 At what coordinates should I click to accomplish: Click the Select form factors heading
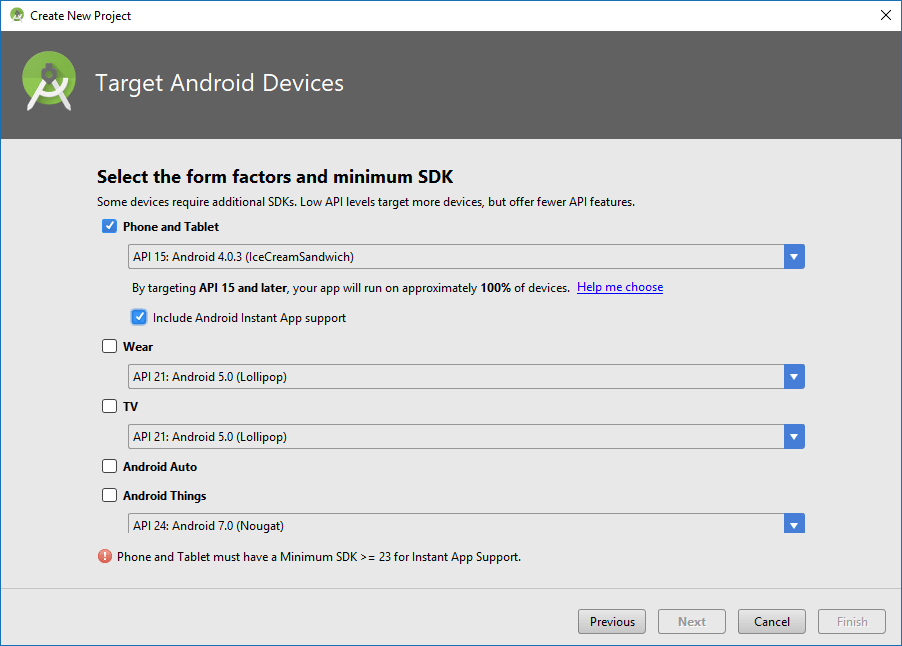(x=275, y=177)
